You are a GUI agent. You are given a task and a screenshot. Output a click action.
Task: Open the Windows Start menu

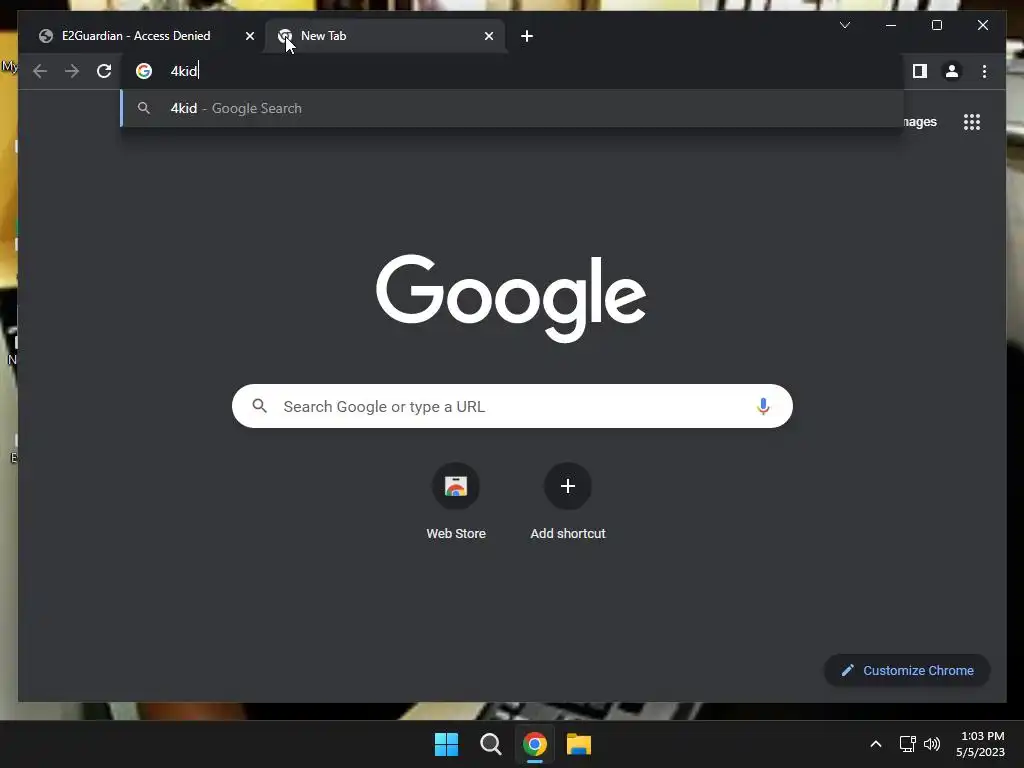[x=447, y=744]
